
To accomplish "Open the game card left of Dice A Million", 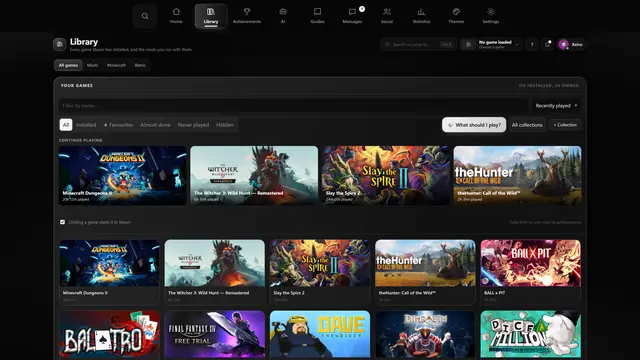I will click(425, 335).
